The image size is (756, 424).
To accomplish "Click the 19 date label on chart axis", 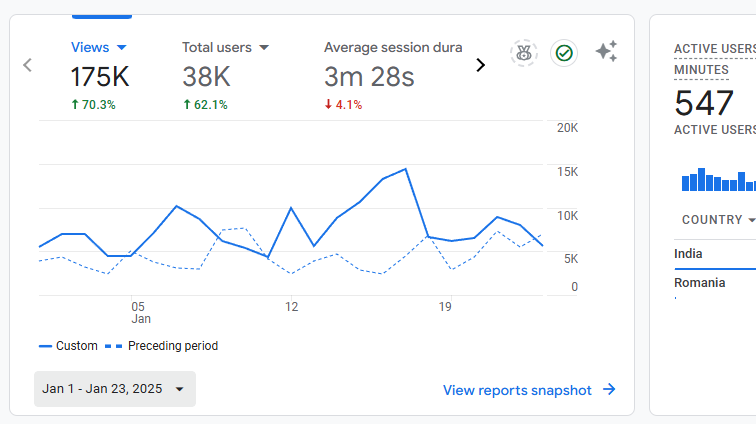I will [x=445, y=307].
